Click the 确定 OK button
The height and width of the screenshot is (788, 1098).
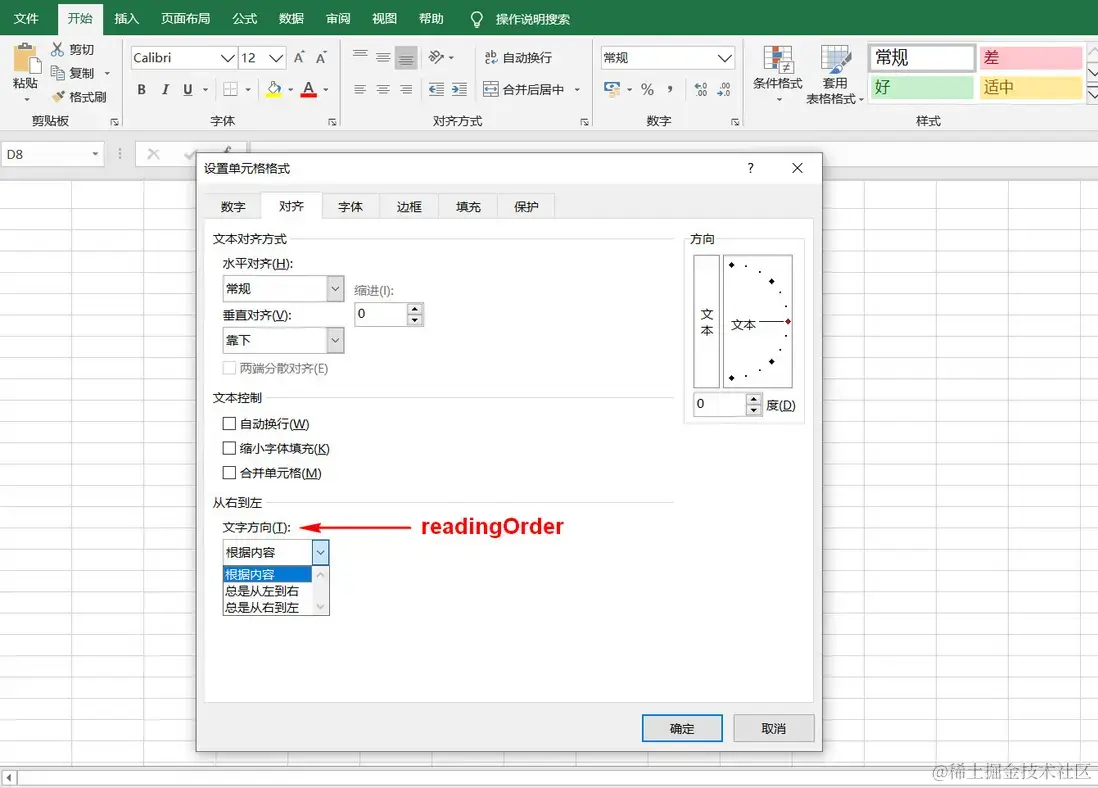coord(682,728)
